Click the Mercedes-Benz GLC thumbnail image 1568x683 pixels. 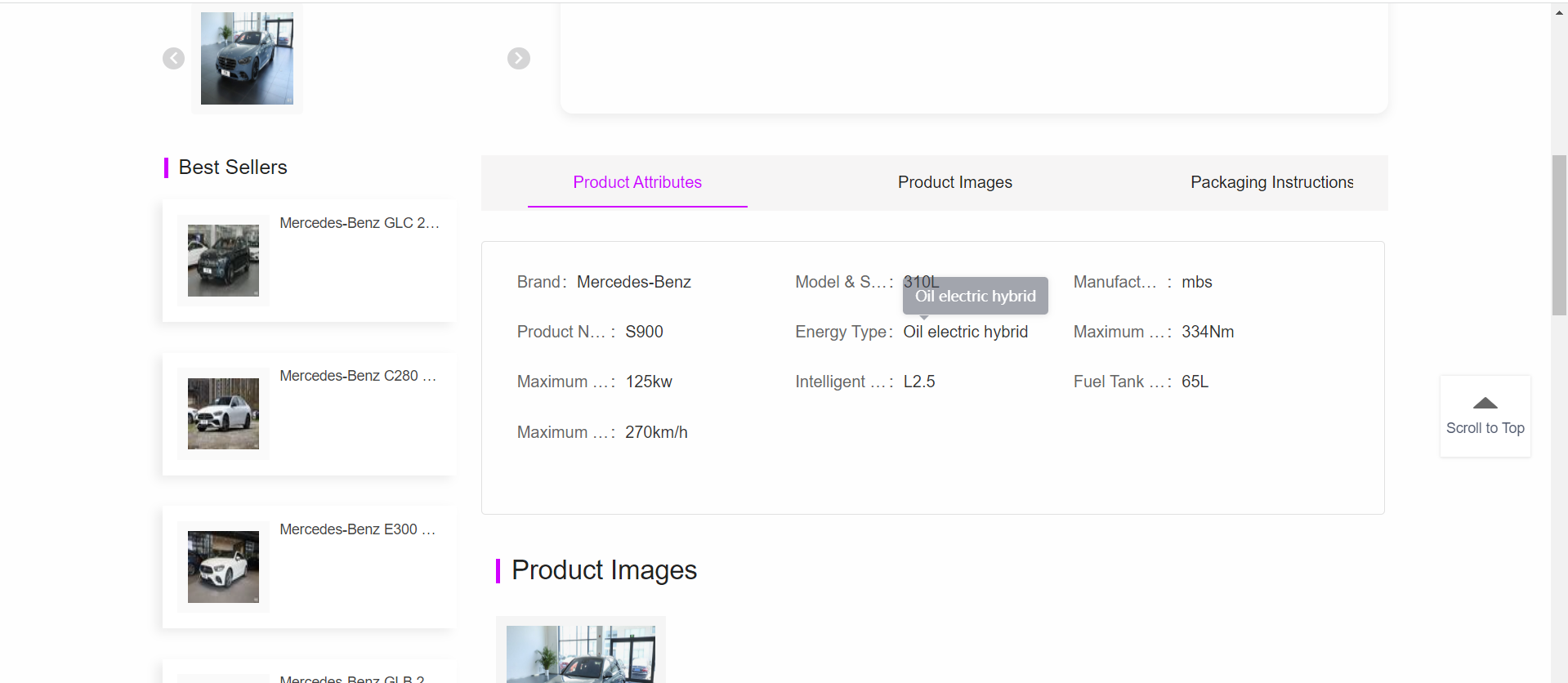coord(223,261)
